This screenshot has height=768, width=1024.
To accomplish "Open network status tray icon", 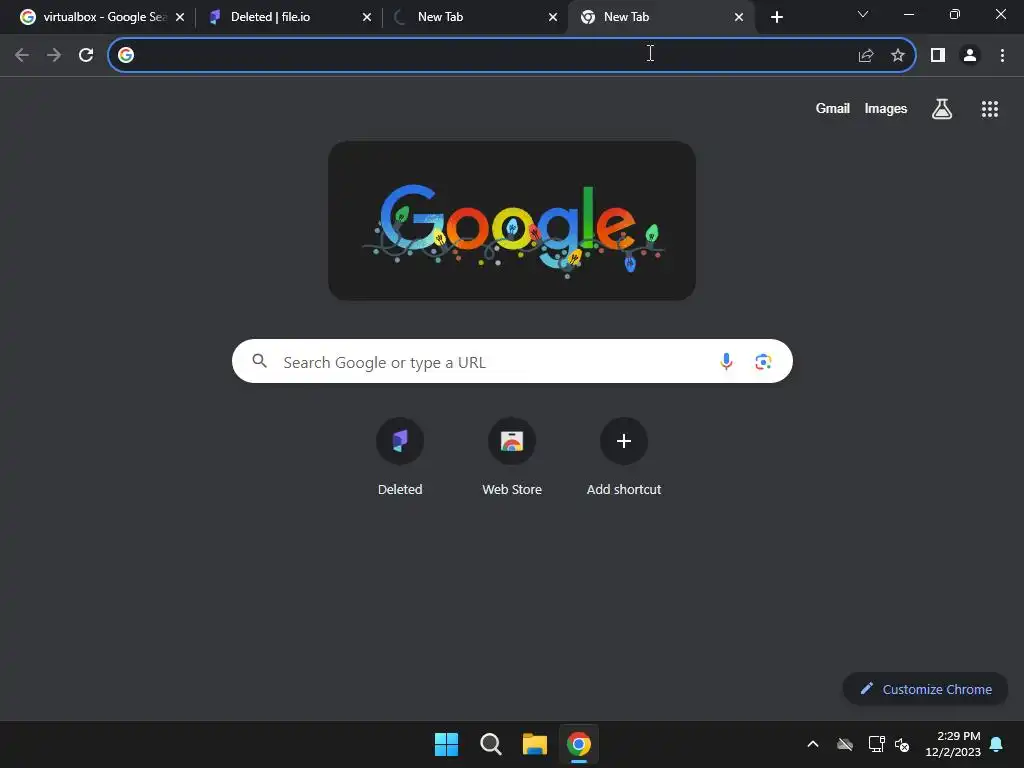I will click(x=876, y=744).
